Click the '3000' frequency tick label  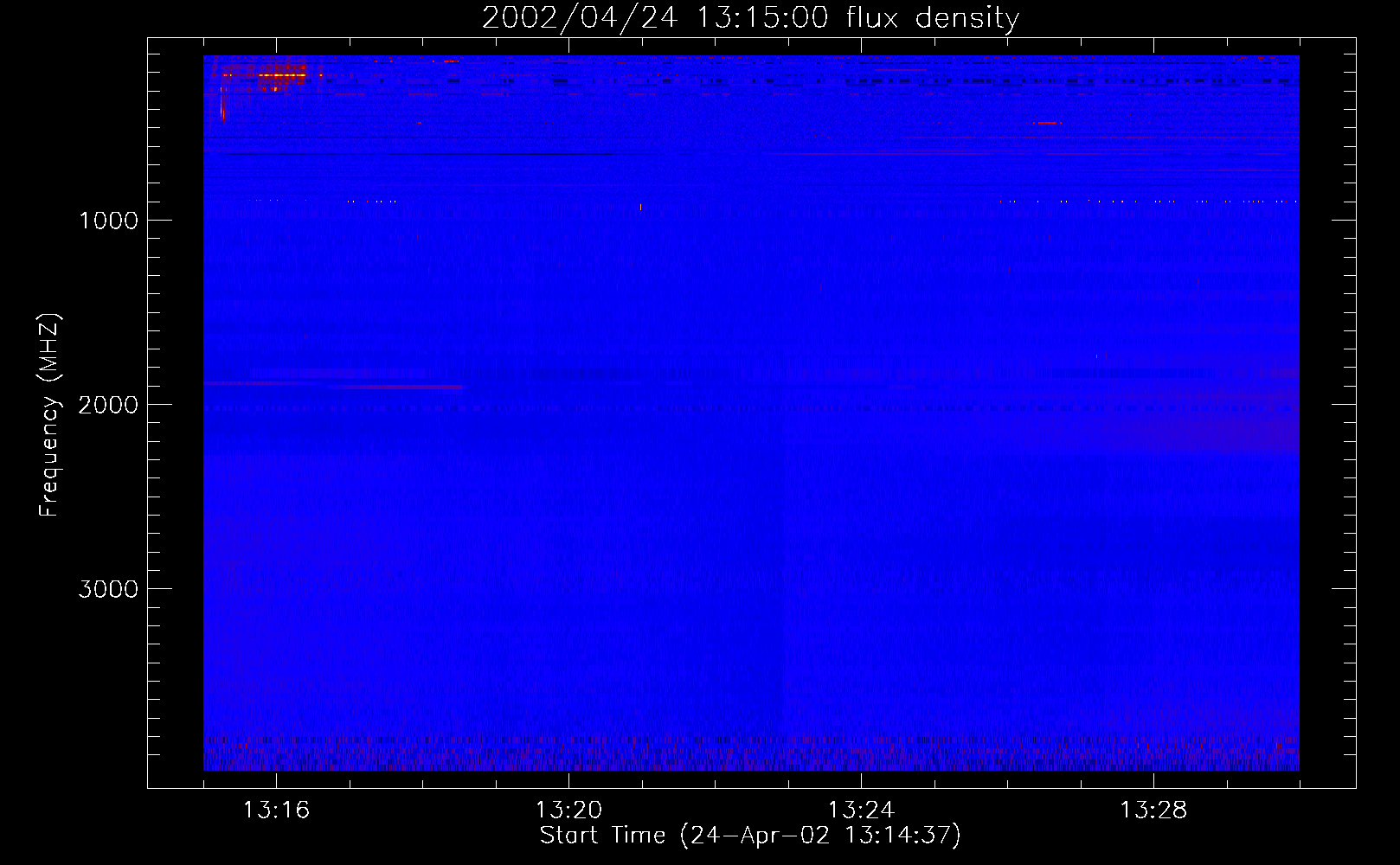click(x=108, y=589)
